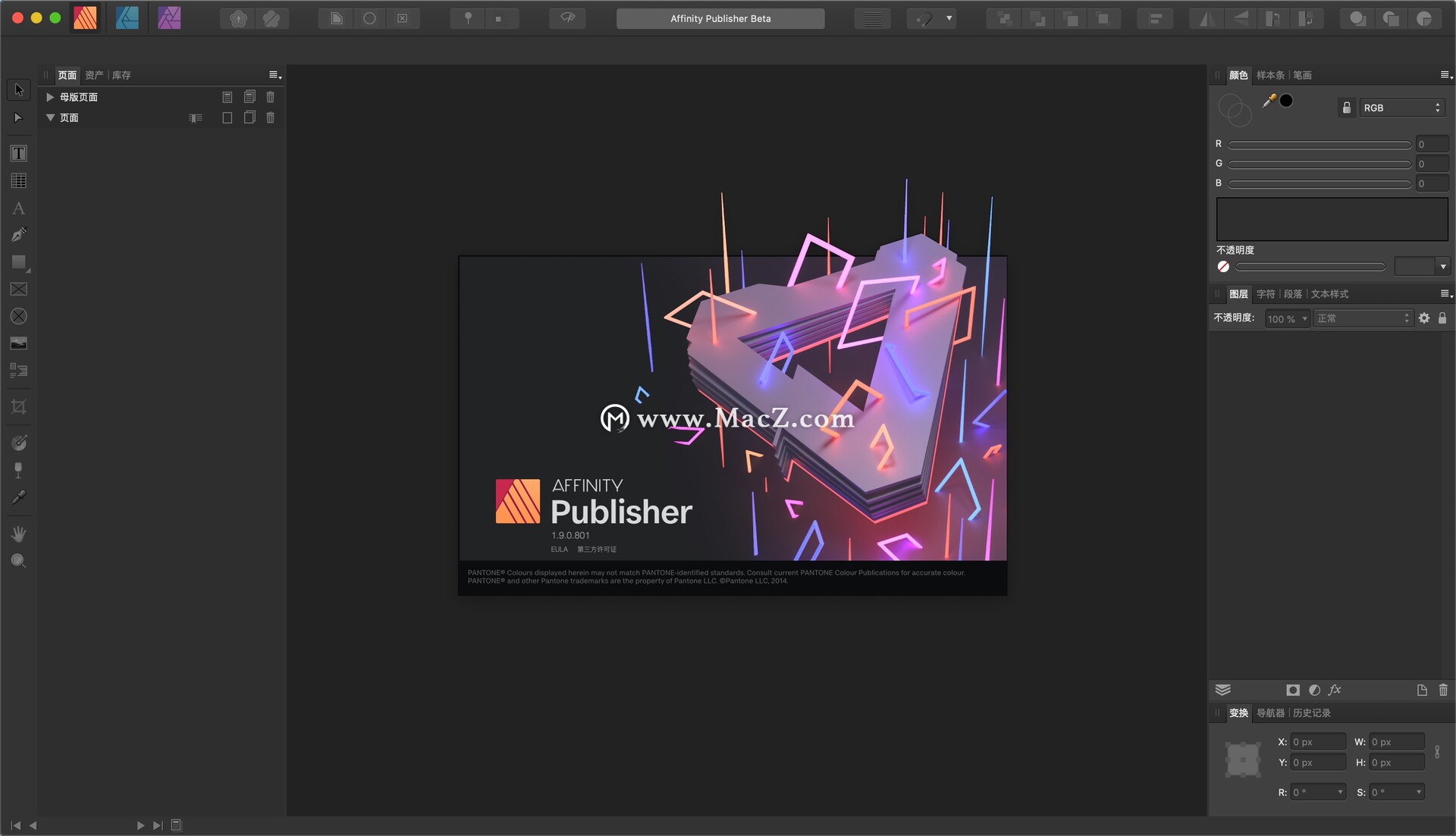The image size is (1456, 836).
Task: Switch to Designer persona icon
Action: (127, 18)
